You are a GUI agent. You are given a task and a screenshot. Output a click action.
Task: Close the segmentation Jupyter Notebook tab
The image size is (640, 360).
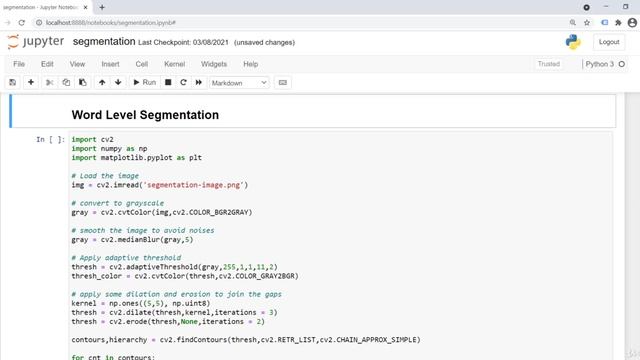click(85, 7)
